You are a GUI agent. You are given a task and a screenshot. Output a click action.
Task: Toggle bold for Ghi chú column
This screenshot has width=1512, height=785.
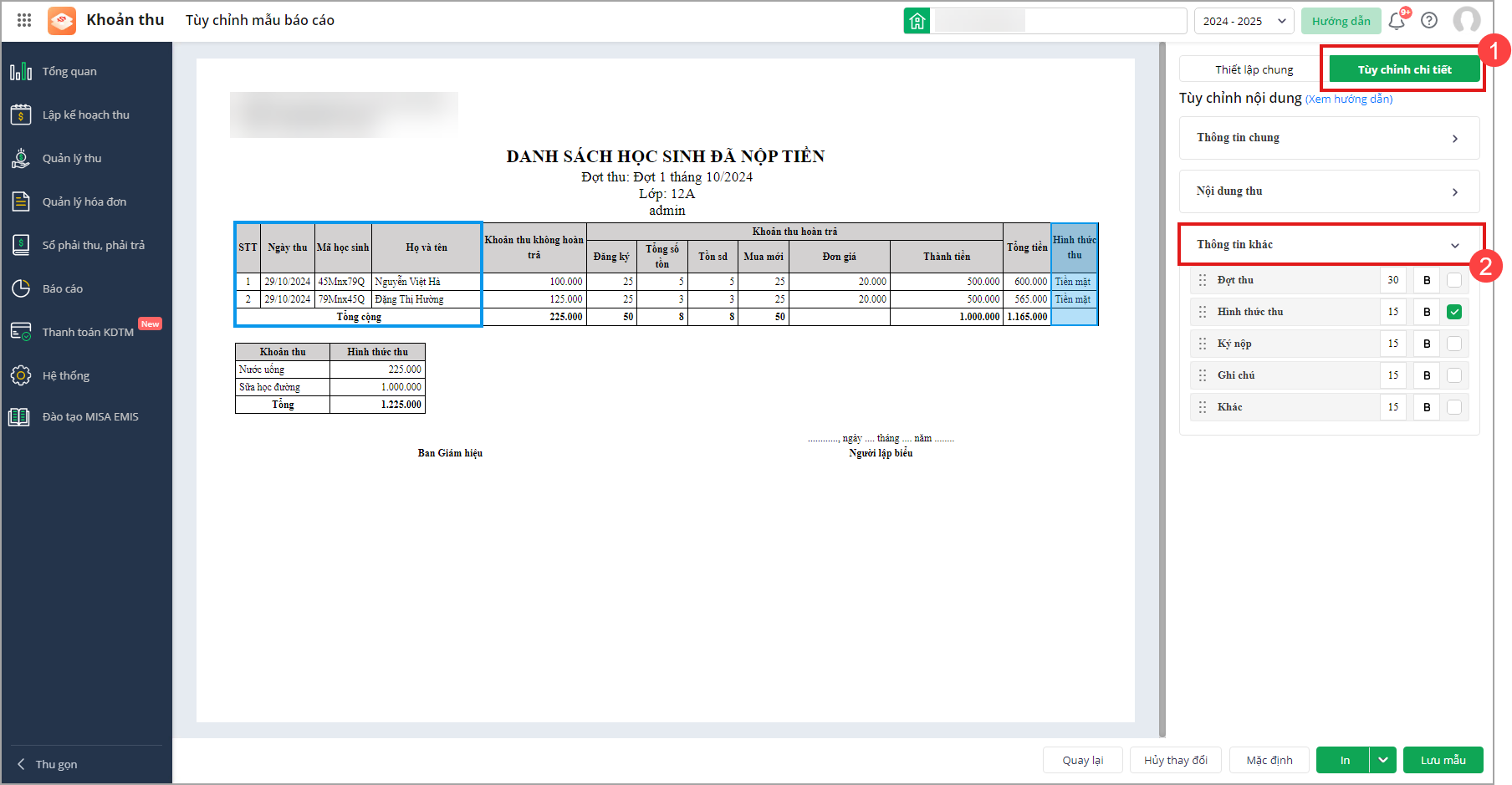click(1427, 375)
